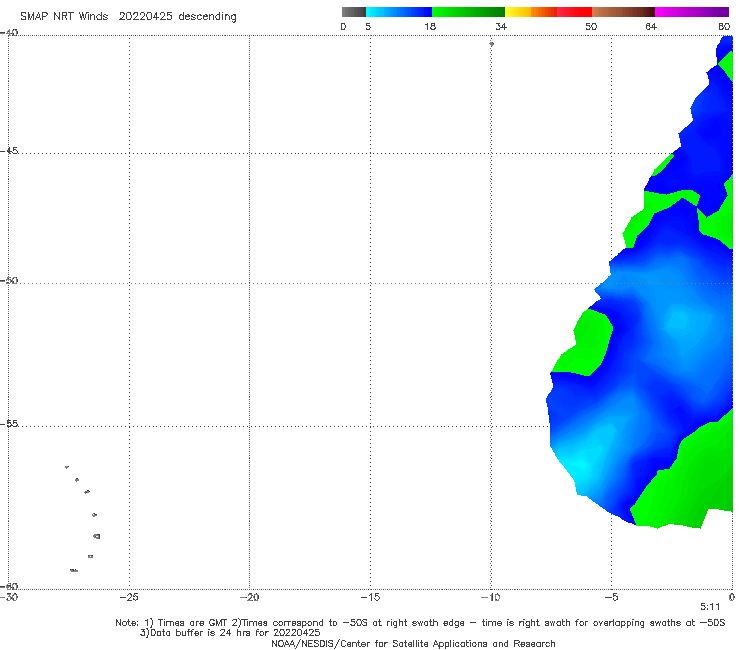Click the gray segment of the color bar
Image resolution: width=740 pixels, height=650 pixels.
354,12
